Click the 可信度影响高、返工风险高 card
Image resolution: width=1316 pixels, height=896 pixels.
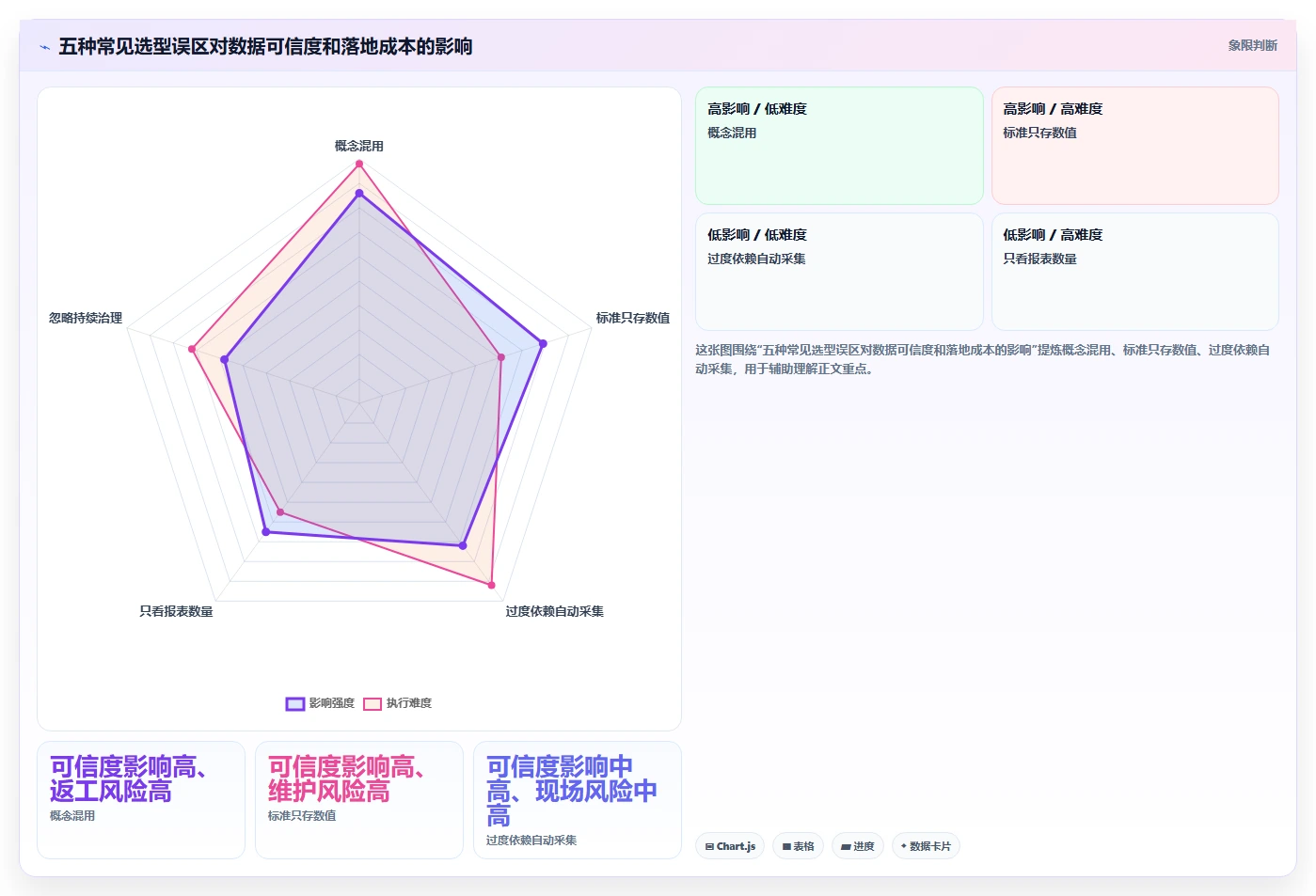point(141,800)
